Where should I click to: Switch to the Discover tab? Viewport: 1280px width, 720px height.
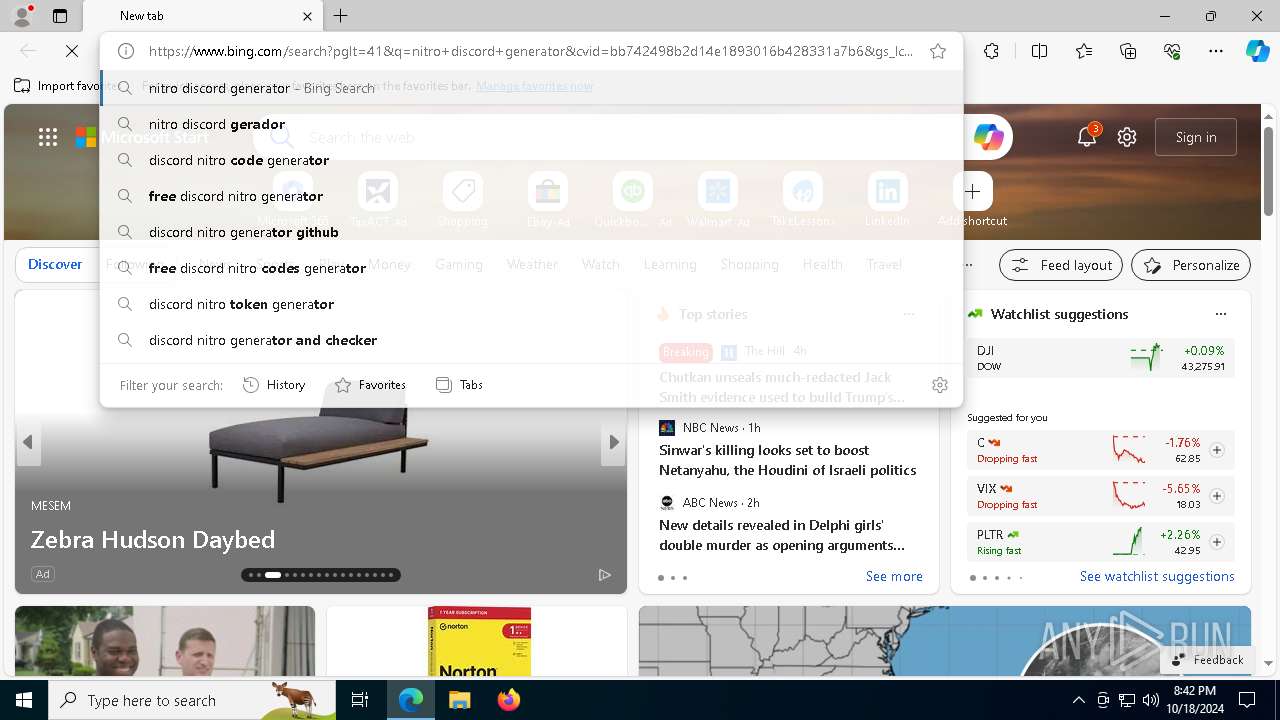pyautogui.click(x=55, y=264)
